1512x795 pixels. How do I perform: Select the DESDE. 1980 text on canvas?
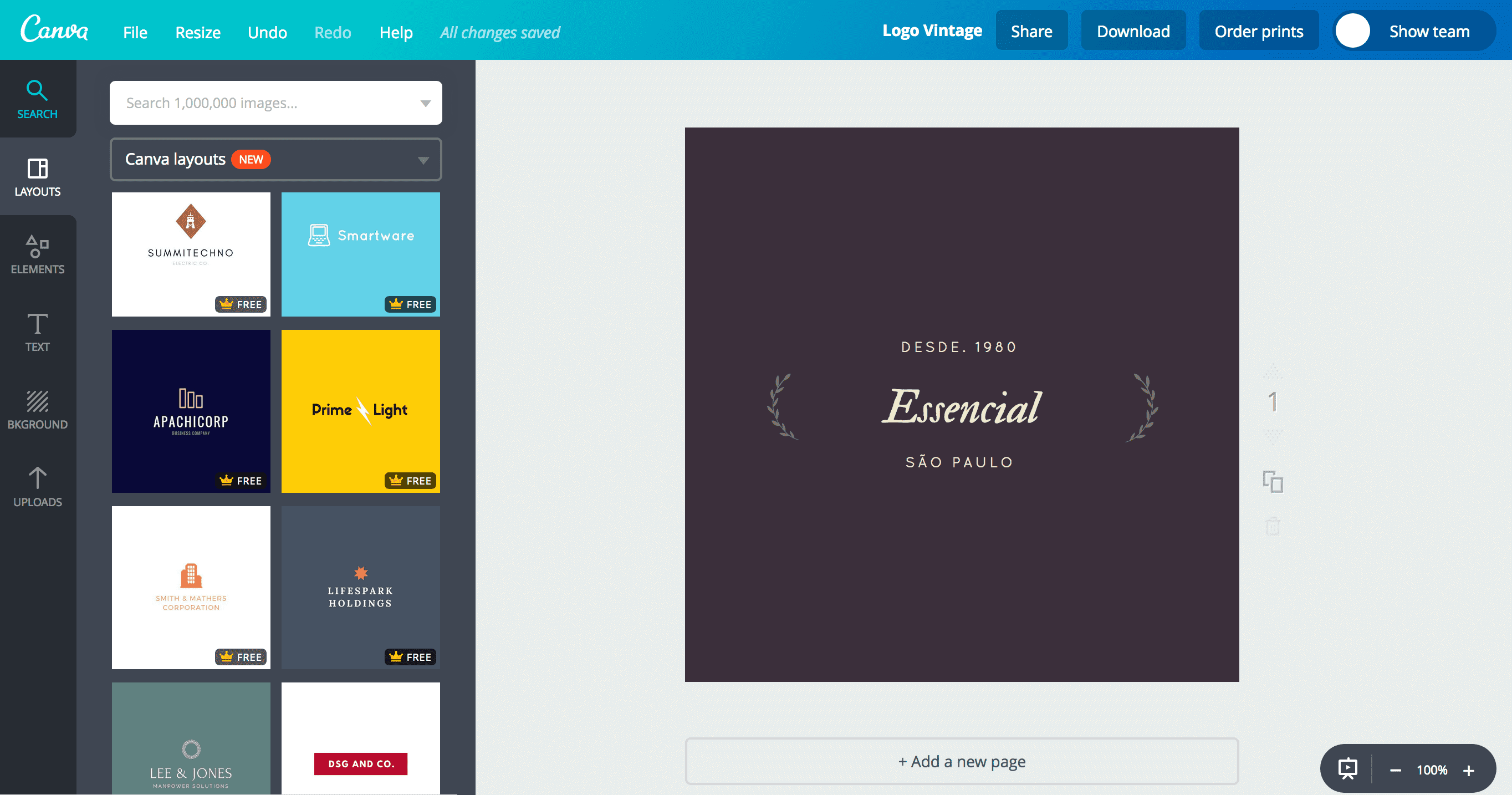coord(959,347)
